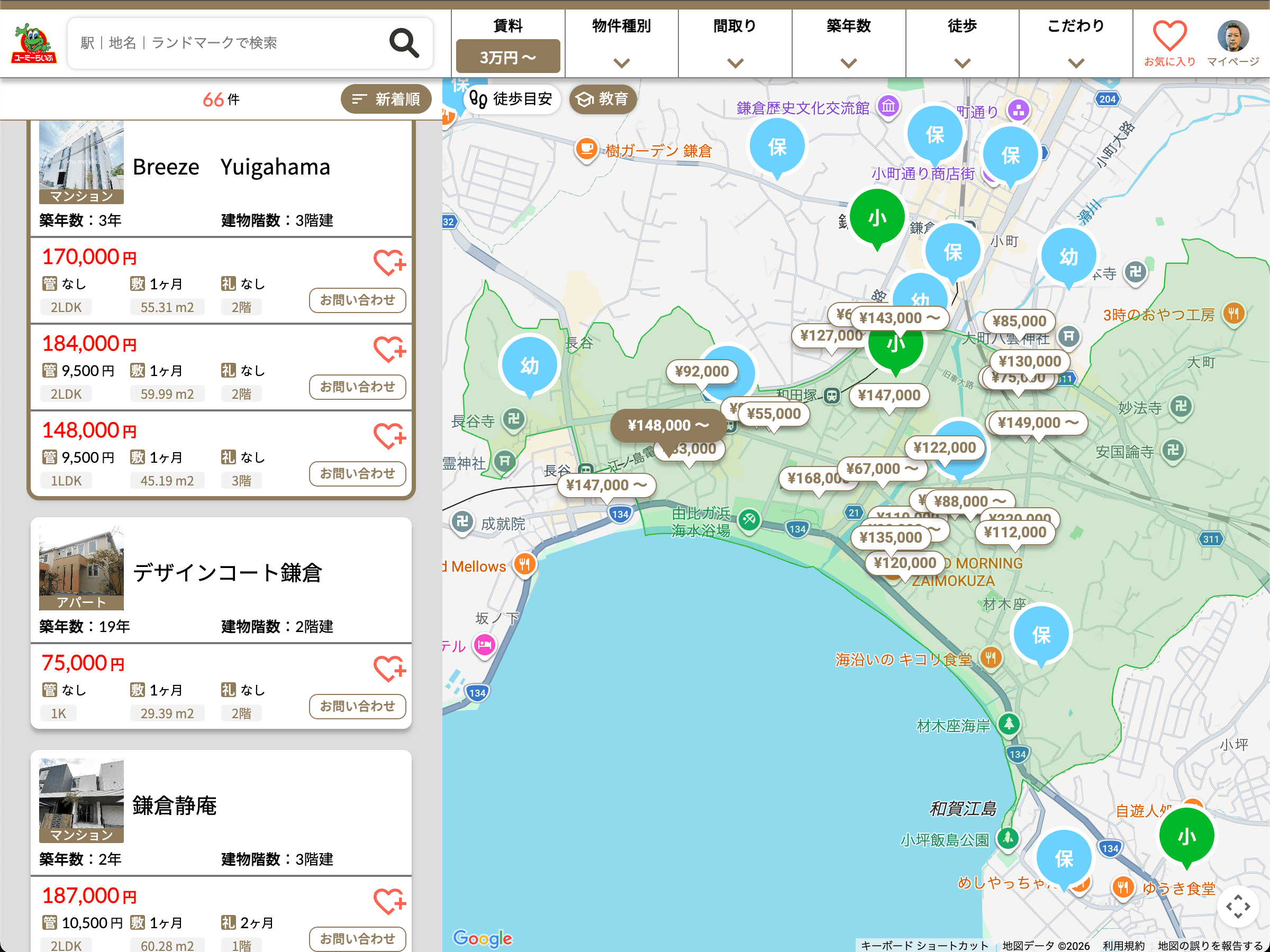Open the こだわり filter menu

(x=1076, y=43)
